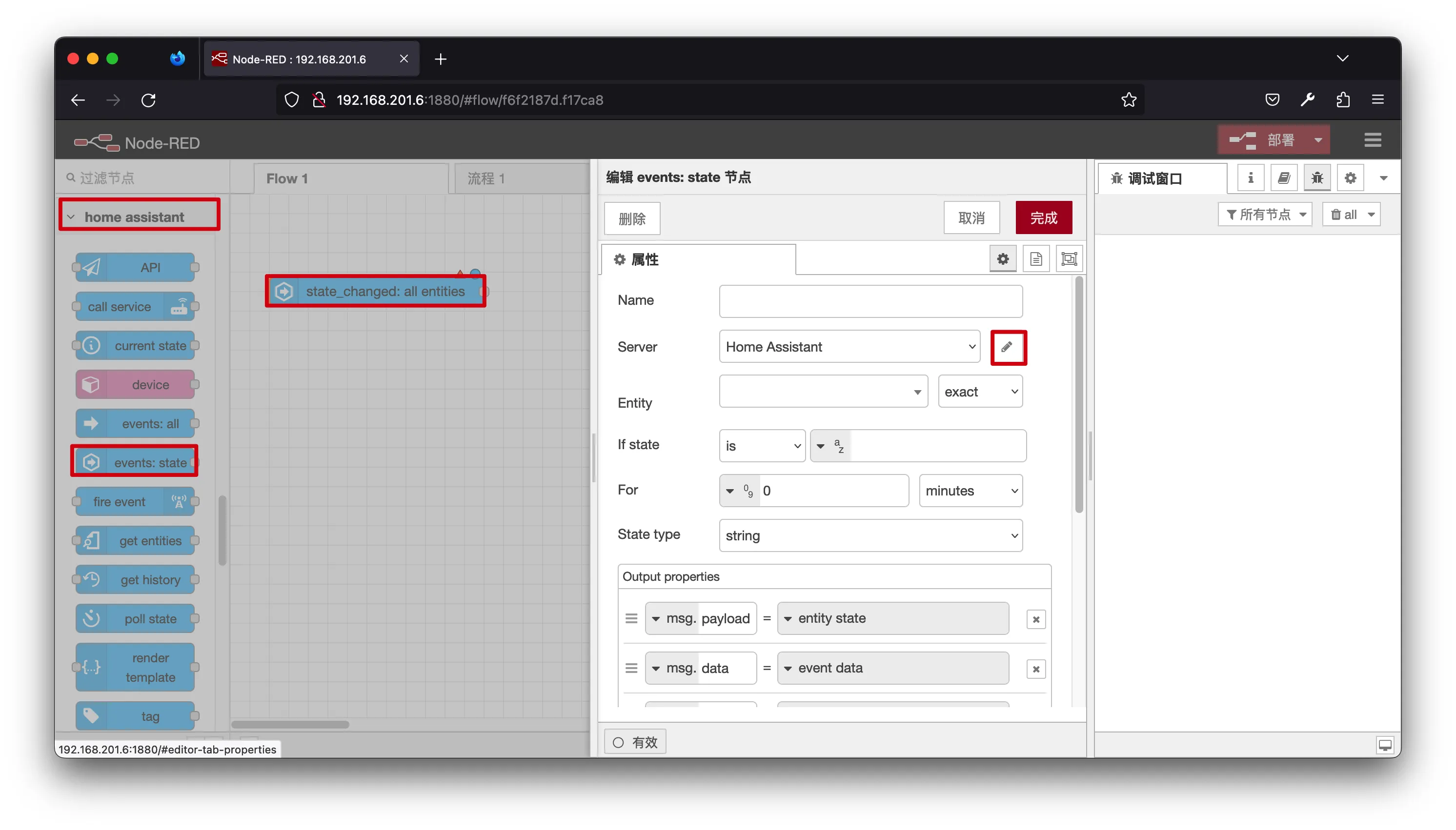Open node description document icon
Image resolution: width=1456 pixels, height=830 pixels.
(x=1036, y=259)
